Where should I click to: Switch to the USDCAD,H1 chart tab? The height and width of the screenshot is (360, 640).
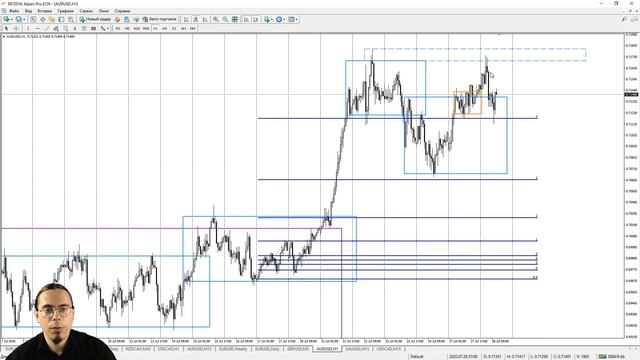pos(169,349)
